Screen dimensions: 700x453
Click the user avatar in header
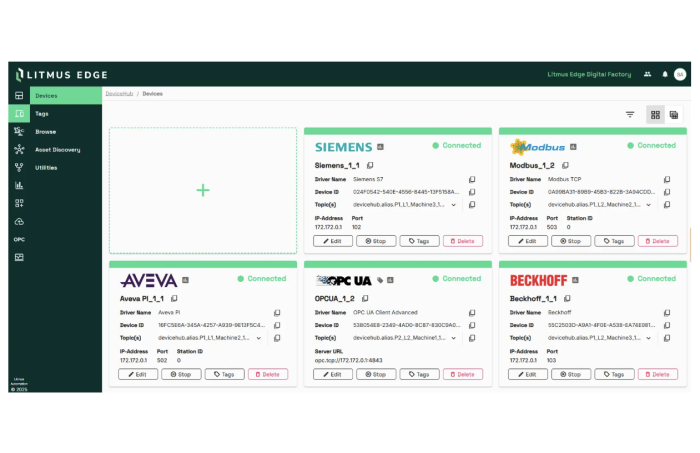[680, 74]
